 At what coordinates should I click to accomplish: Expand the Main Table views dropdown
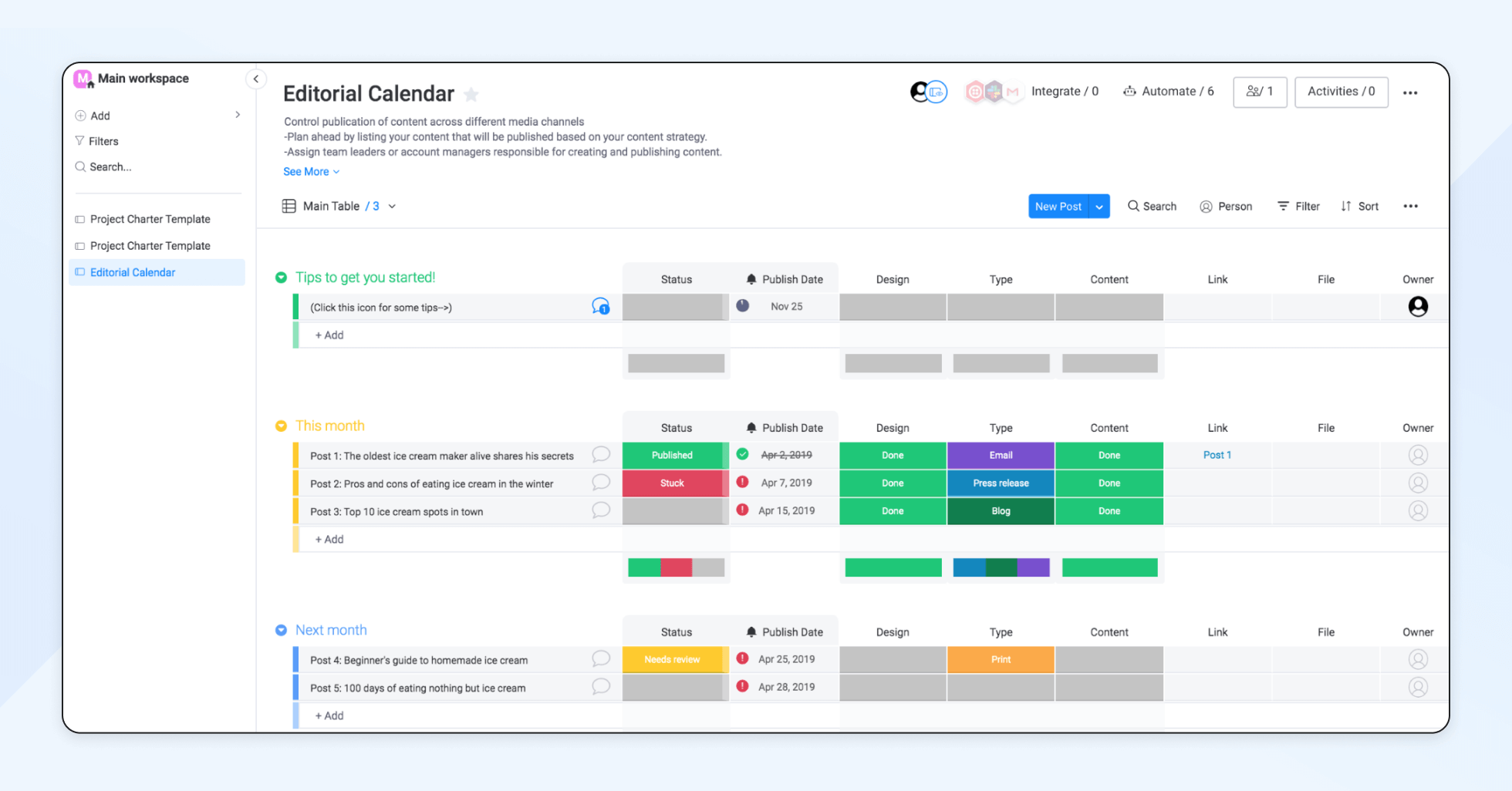pyautogui.click(x=392, y=207)
